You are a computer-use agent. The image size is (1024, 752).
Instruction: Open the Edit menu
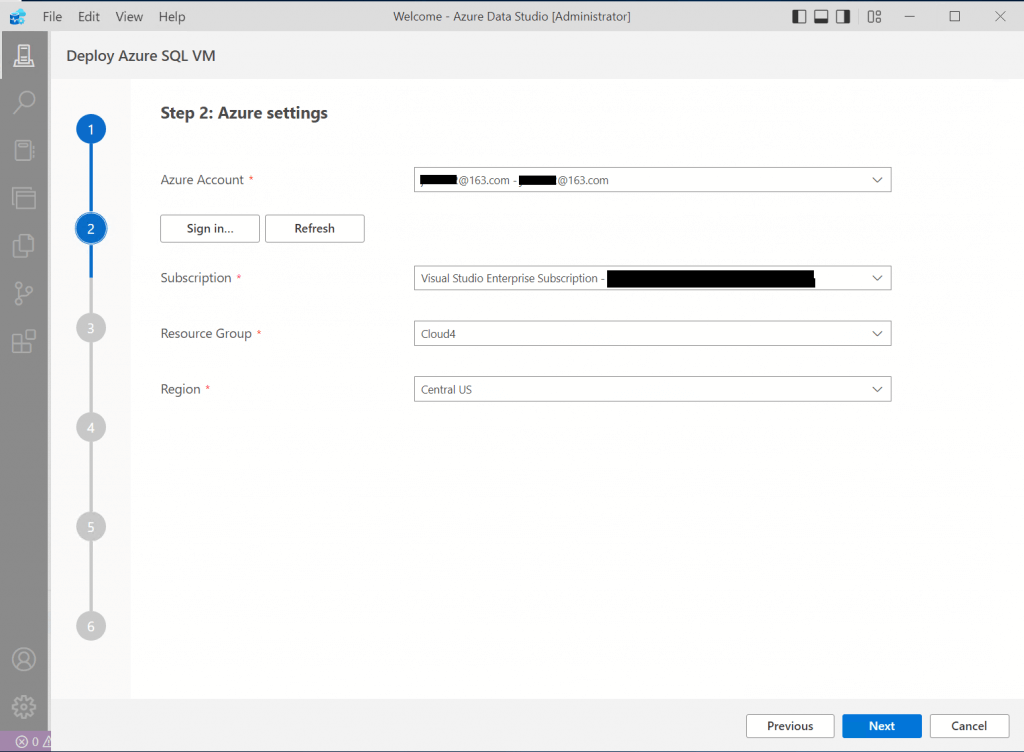click(89, 16)
